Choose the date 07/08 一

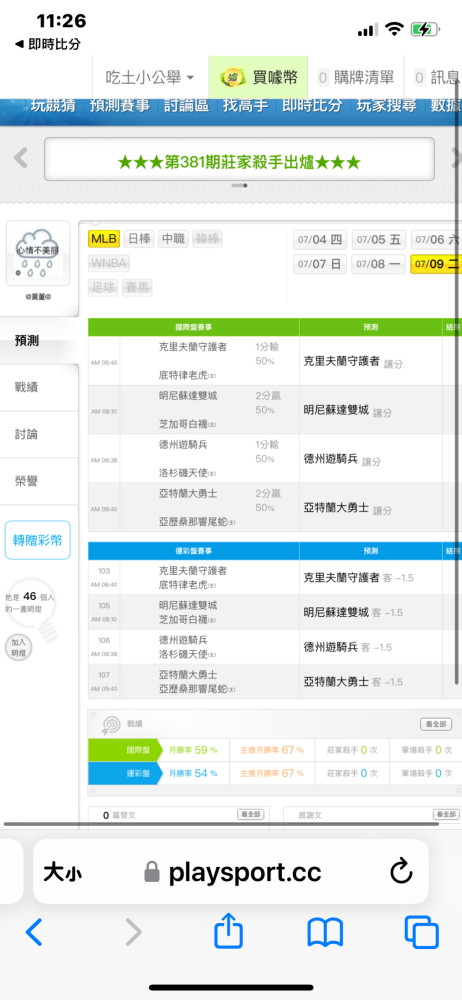tap(378, 263)
